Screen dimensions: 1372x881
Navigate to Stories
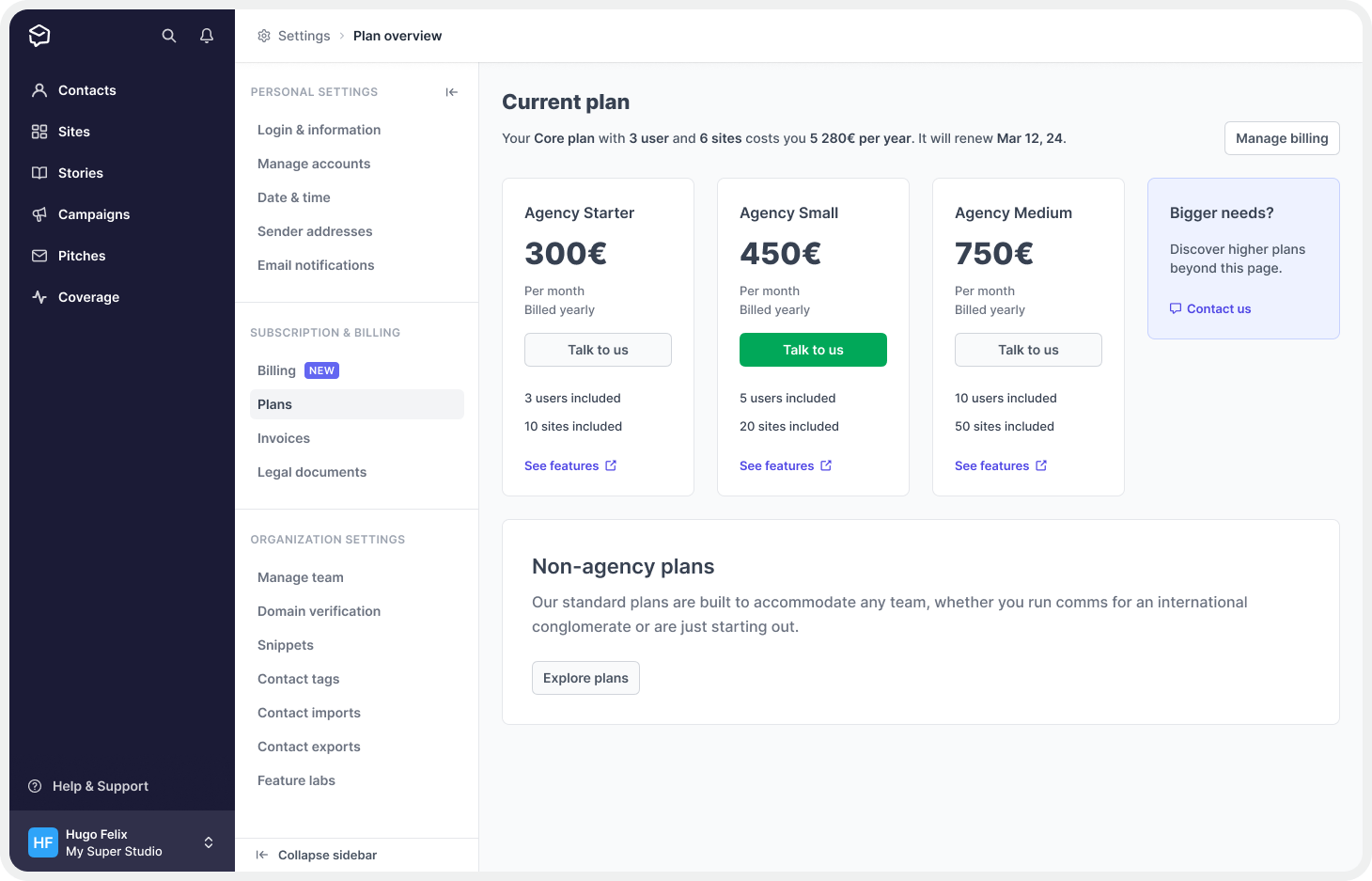81,173
